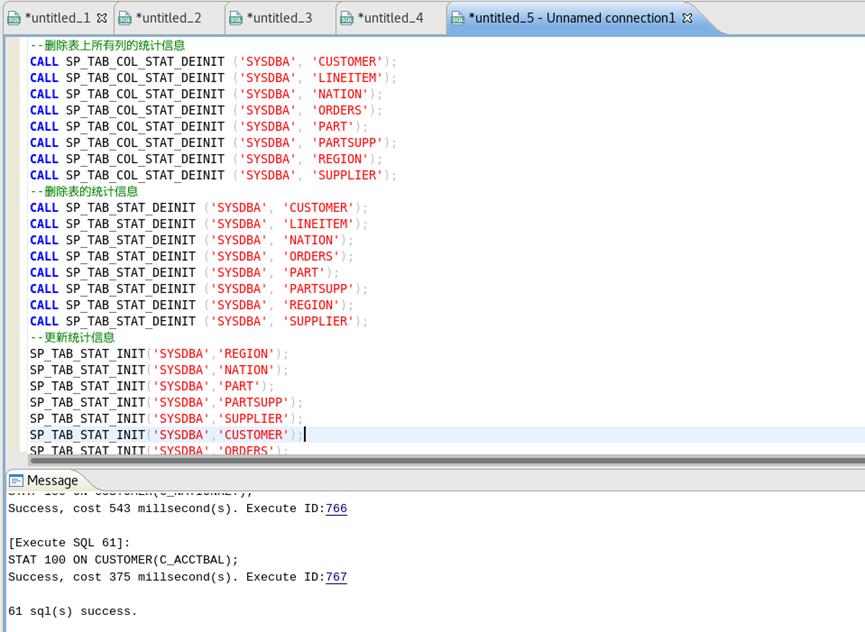Click the SP_TAB_COL_STAT_DEINIT 'LINEITEM' line
Screen dimensions: 865x632
(213, 78)
